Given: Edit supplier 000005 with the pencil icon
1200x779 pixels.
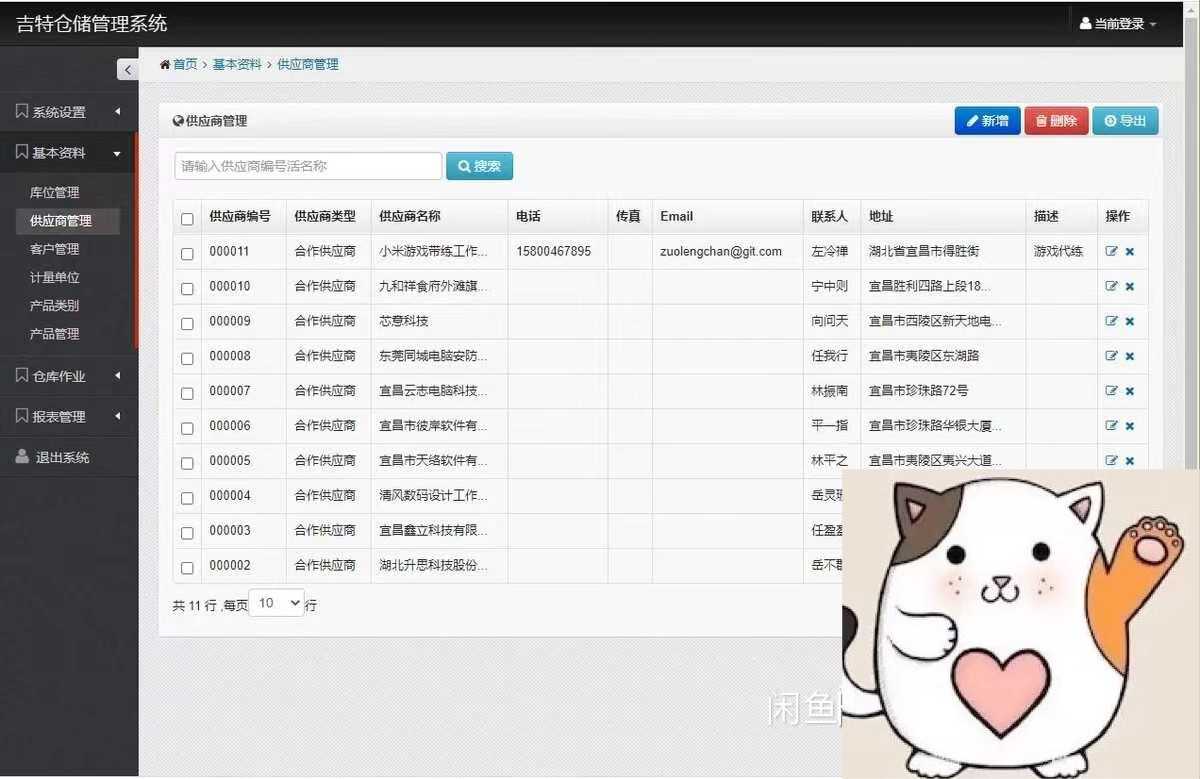Looking at the screenshot, I should click(1111, 461).
